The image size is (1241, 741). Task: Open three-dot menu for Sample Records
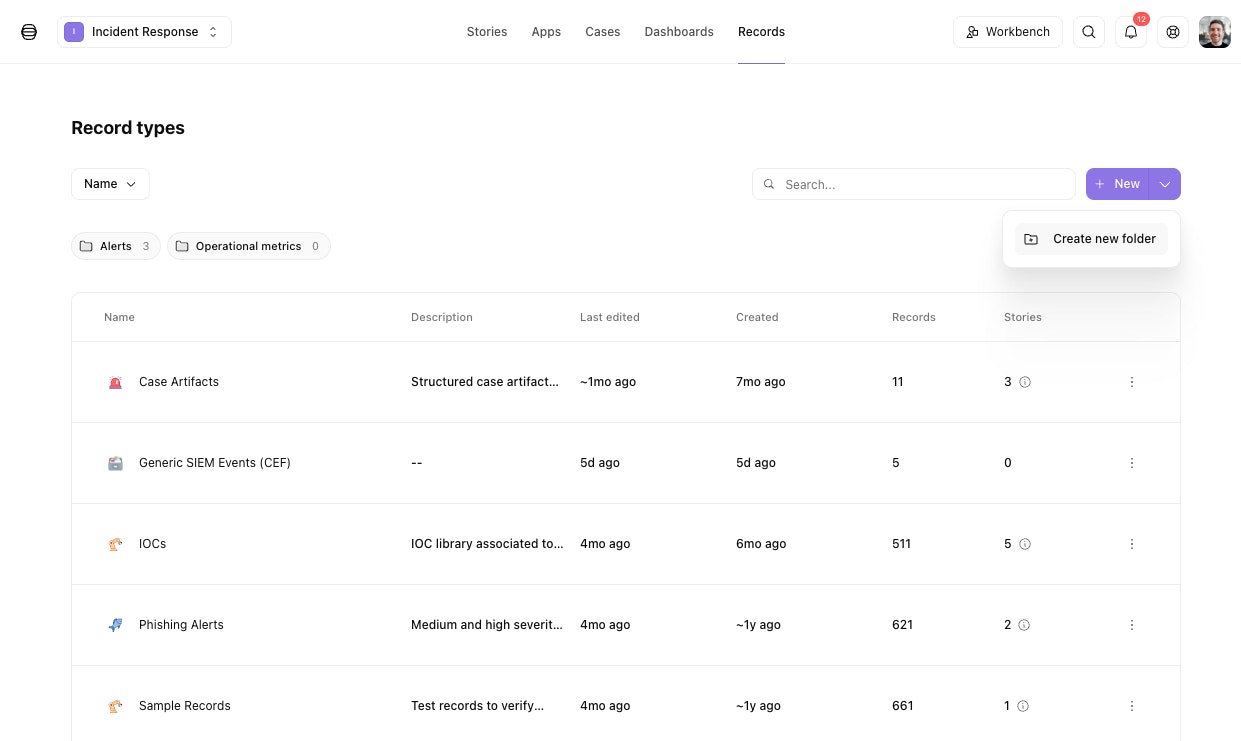click(x=1132, y=706)
